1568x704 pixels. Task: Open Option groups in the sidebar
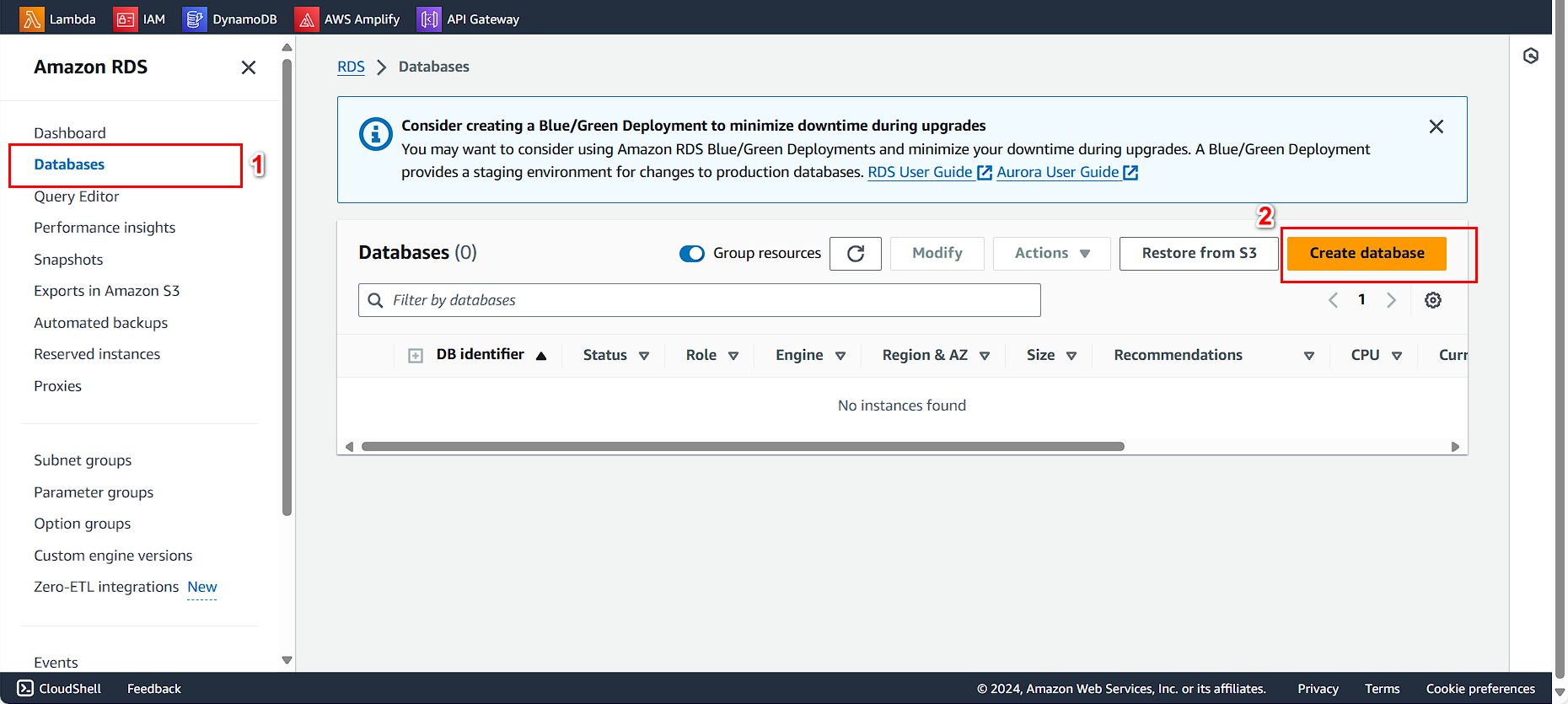click(83, 524)
